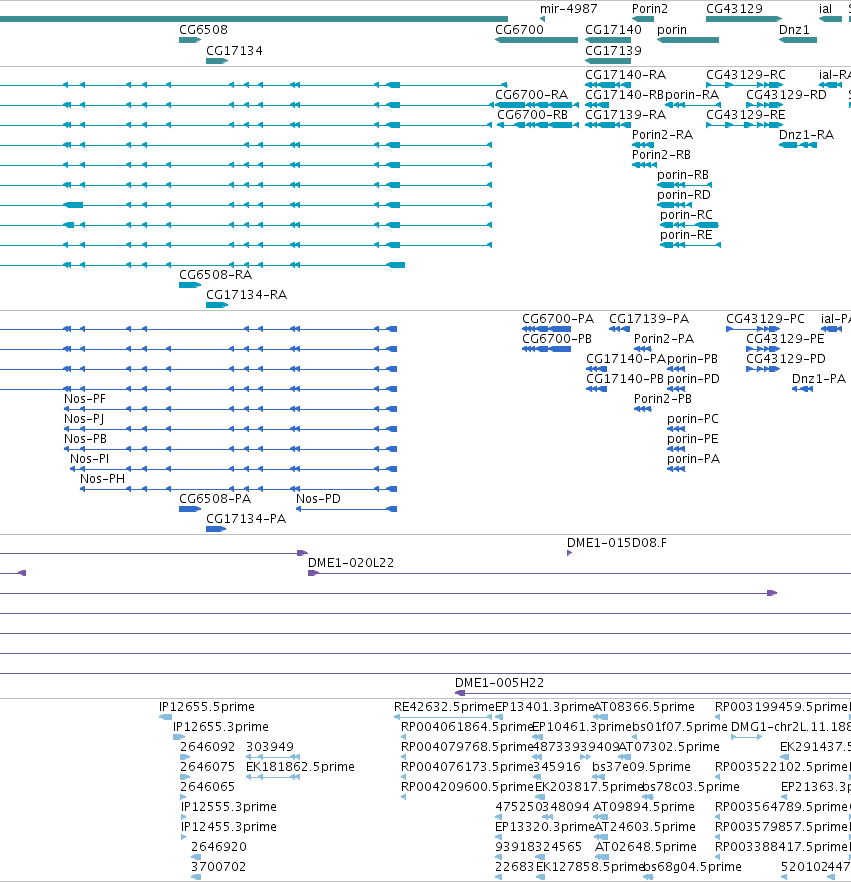The width and height of the screenshot is (851, 882).
Task: Click the 303949 EST label
Action: pos(270,747)
